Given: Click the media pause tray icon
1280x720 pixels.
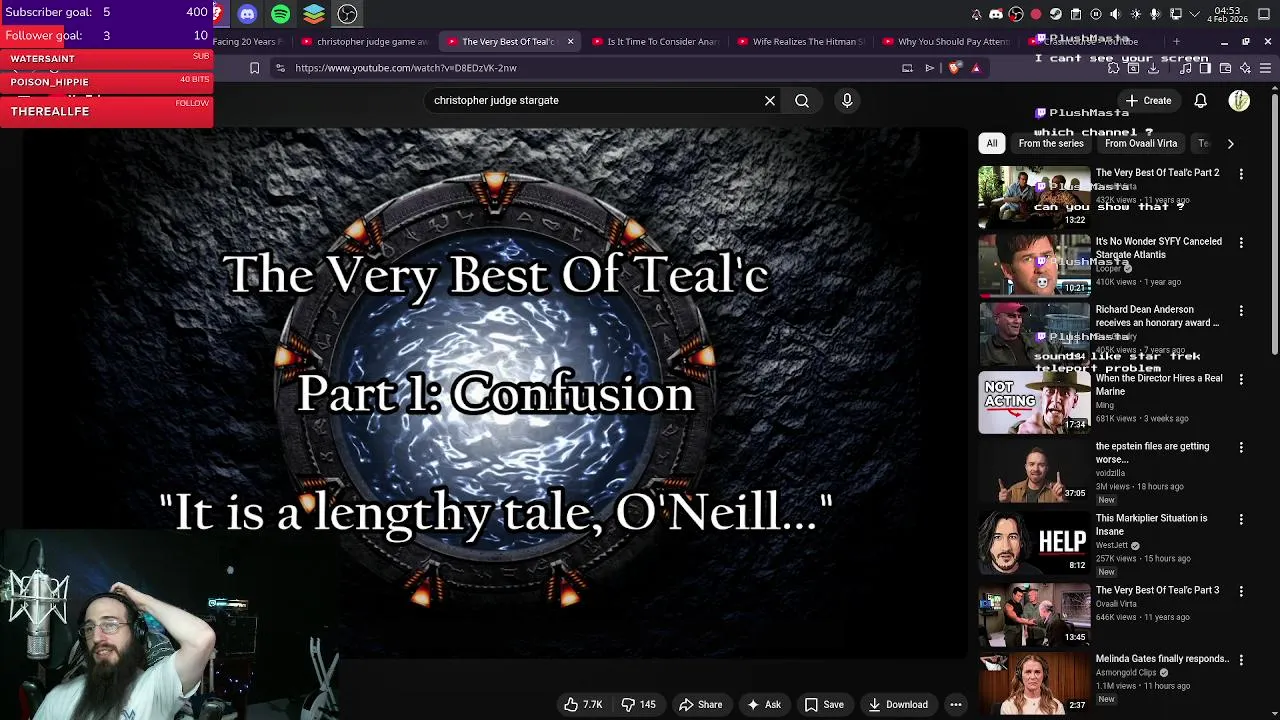Looking at the screenshot, I should [x=1096, y=14].
